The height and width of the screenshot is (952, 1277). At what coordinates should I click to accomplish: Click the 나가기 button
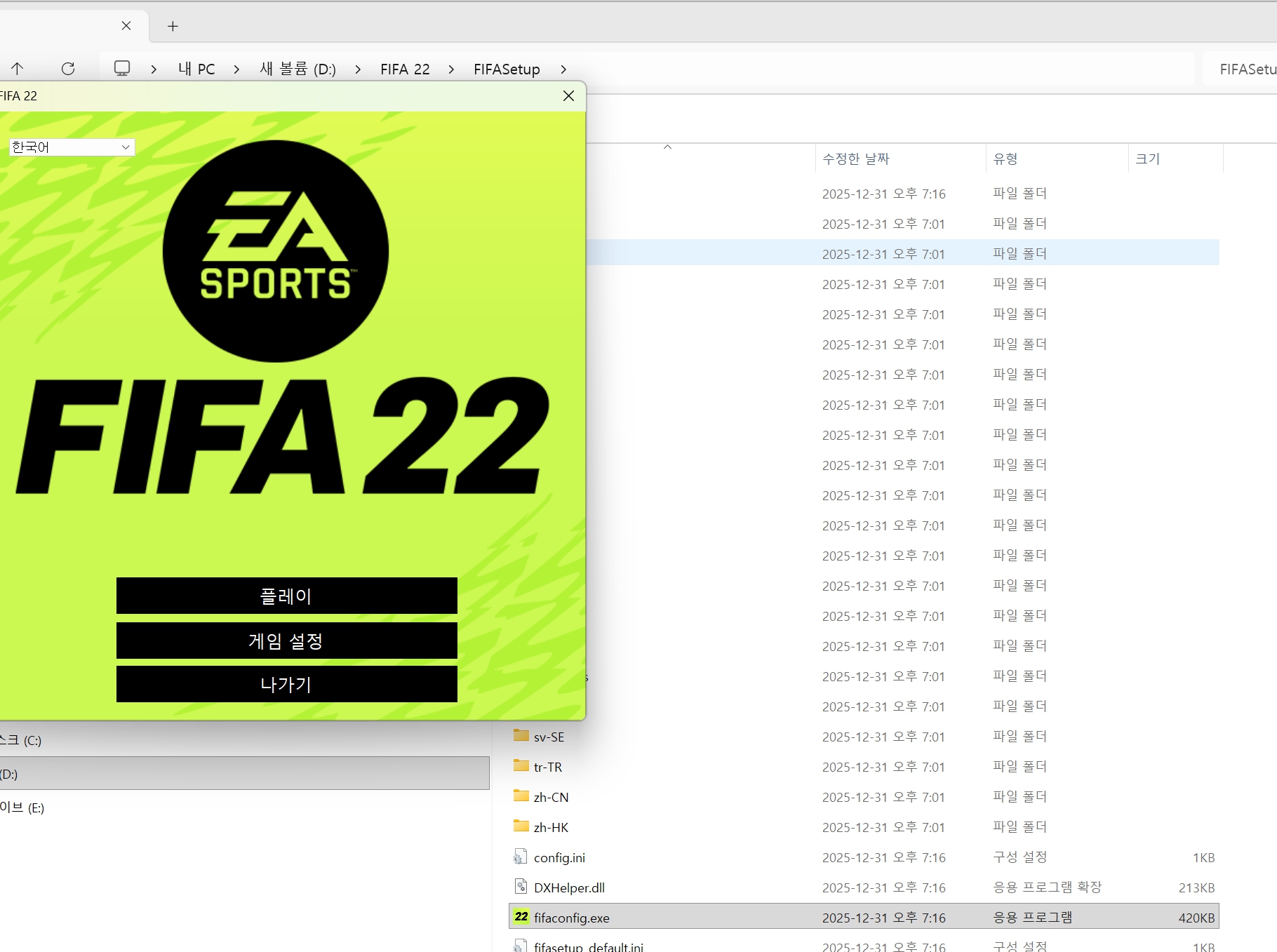pos(287,684)
